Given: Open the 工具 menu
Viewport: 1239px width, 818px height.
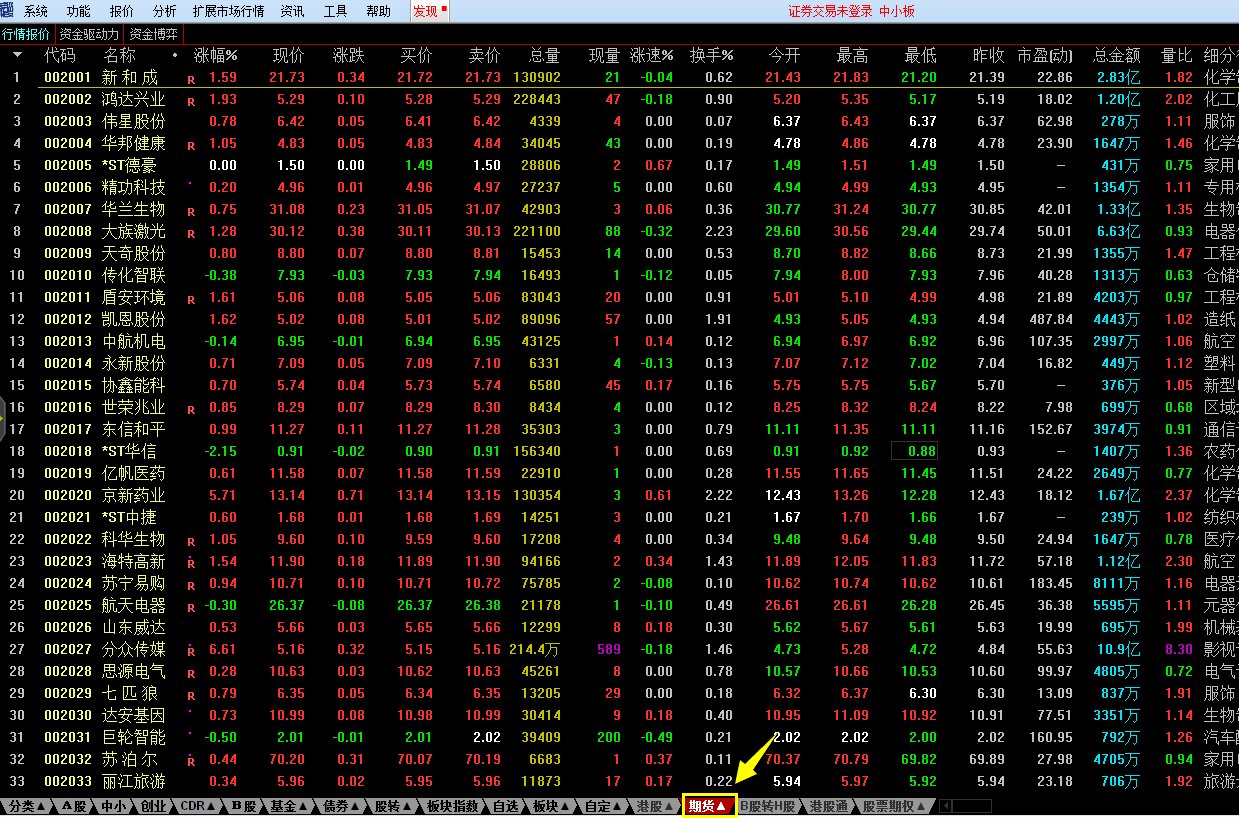Looking at the screenshot, I should coord(336,12).
